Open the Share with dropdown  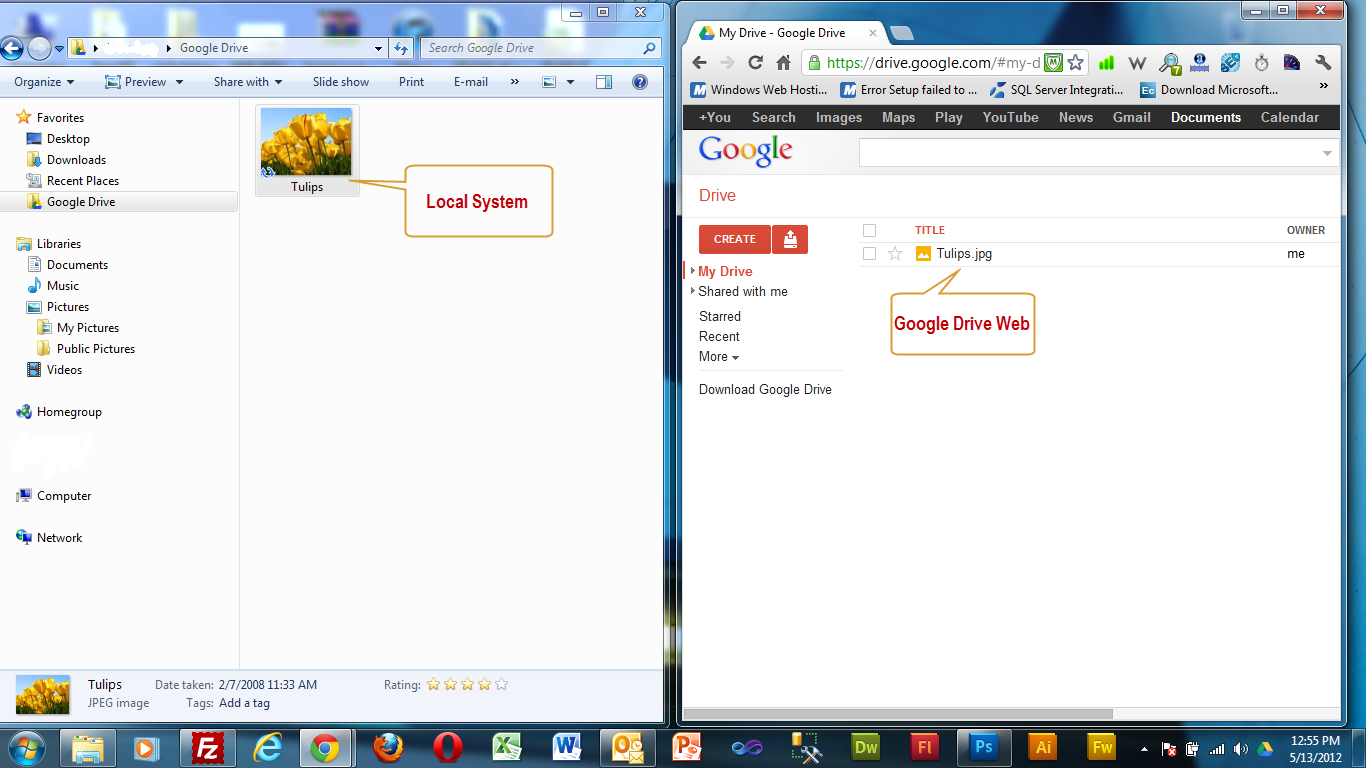pos(248,82)
